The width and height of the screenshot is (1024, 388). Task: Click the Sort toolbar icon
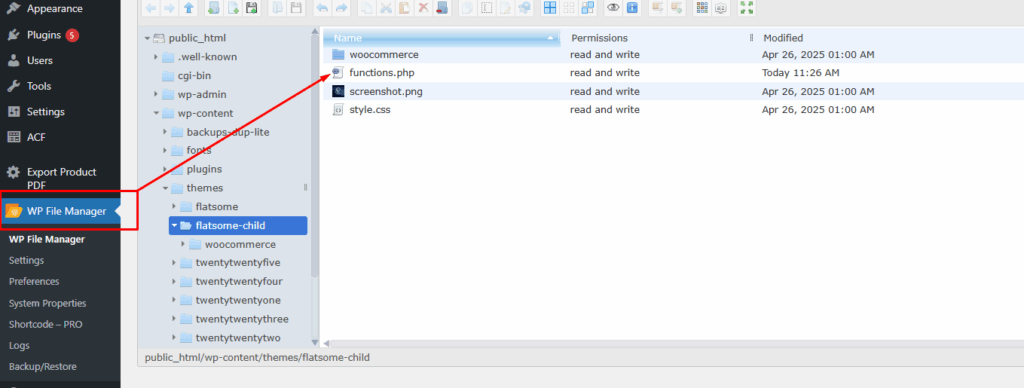pyautogui.click(x=721, y=8)
